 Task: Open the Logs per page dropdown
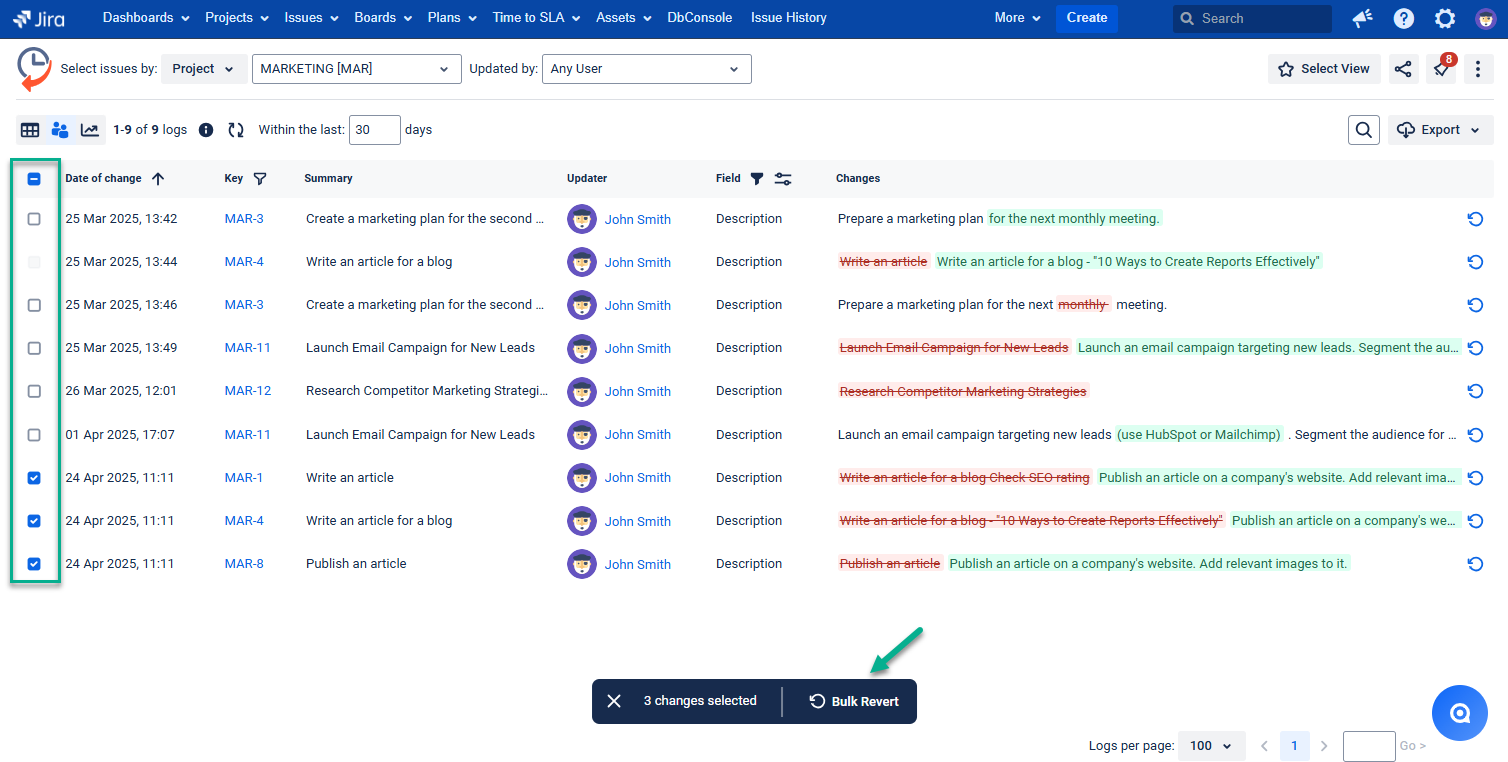[1211, 745]
